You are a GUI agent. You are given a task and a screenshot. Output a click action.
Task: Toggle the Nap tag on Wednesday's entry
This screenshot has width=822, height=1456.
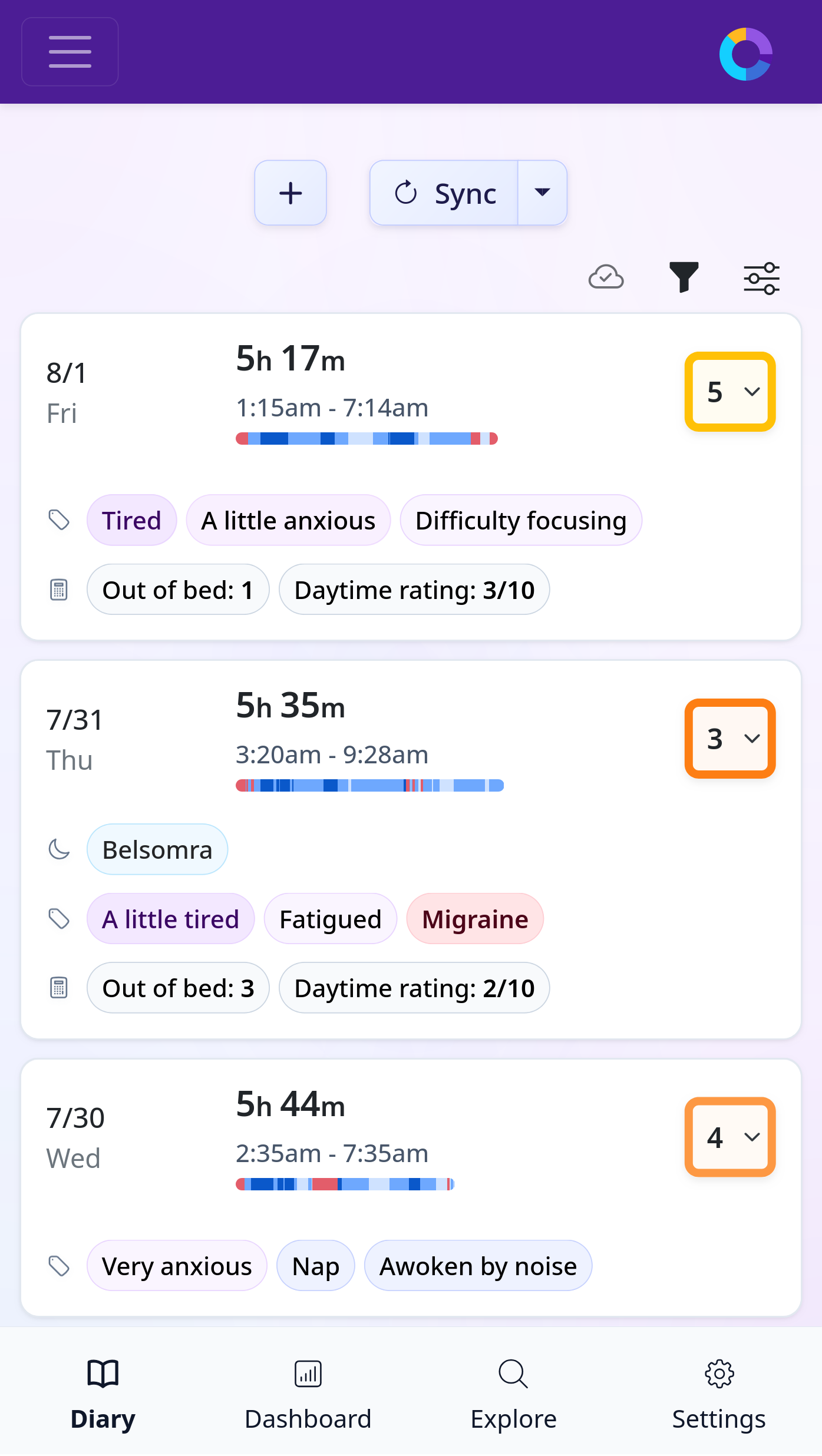pos(315,1265)
